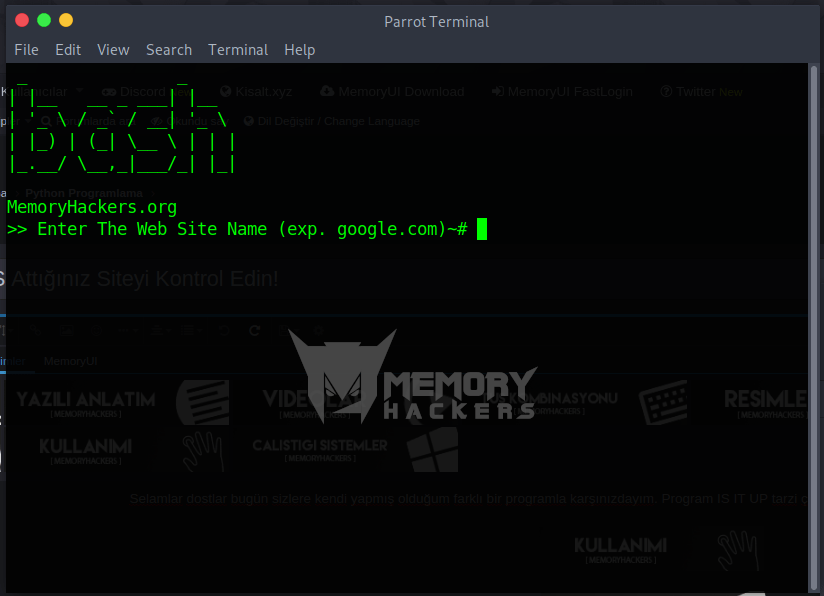Screen dimensions: 824x596
Task: Close the Parrot Terminal window (red button)
Action: pos(22,20)
